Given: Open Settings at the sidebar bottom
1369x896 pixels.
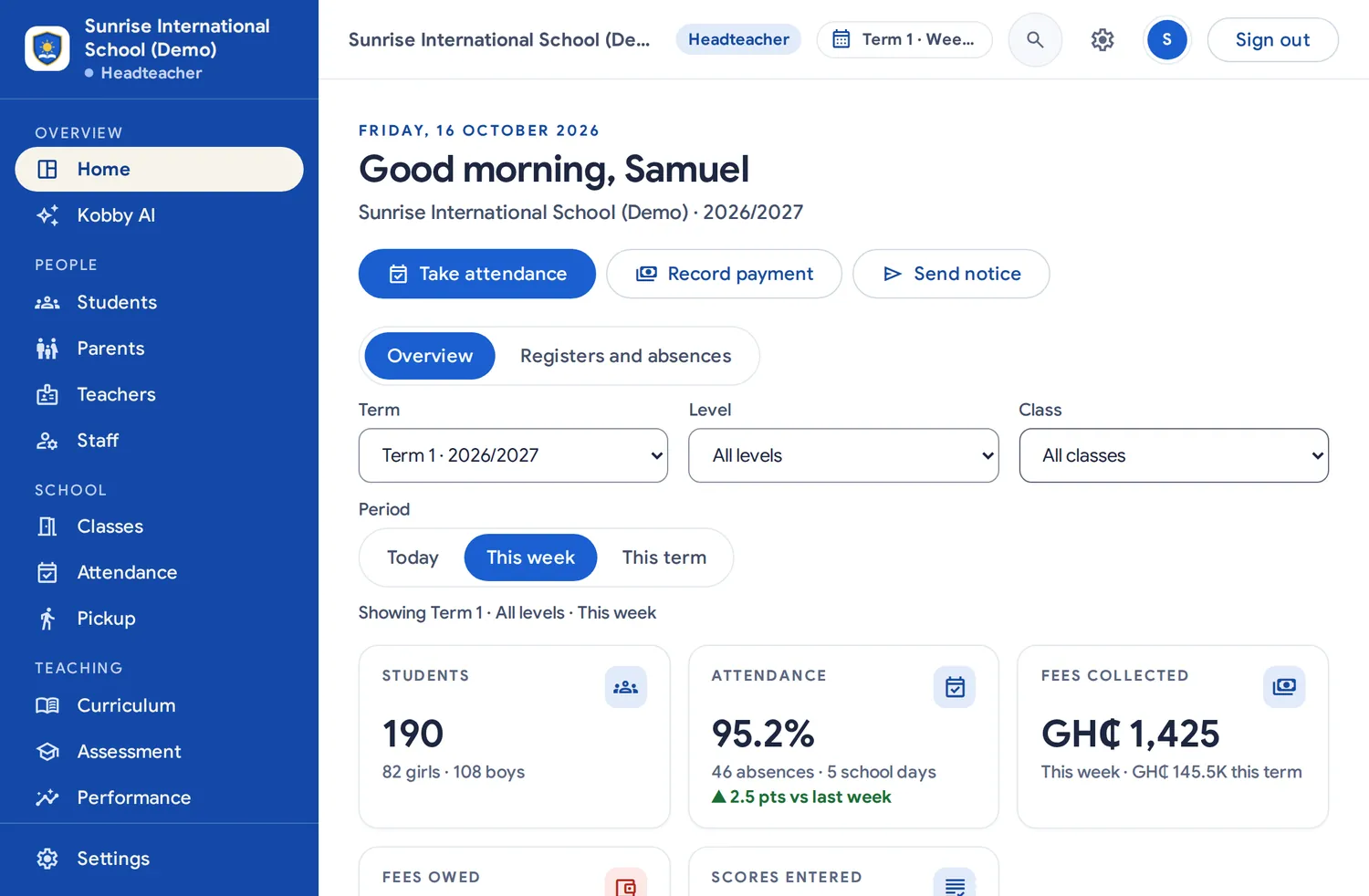Looking at the screenshot, I should click(160, 860).
